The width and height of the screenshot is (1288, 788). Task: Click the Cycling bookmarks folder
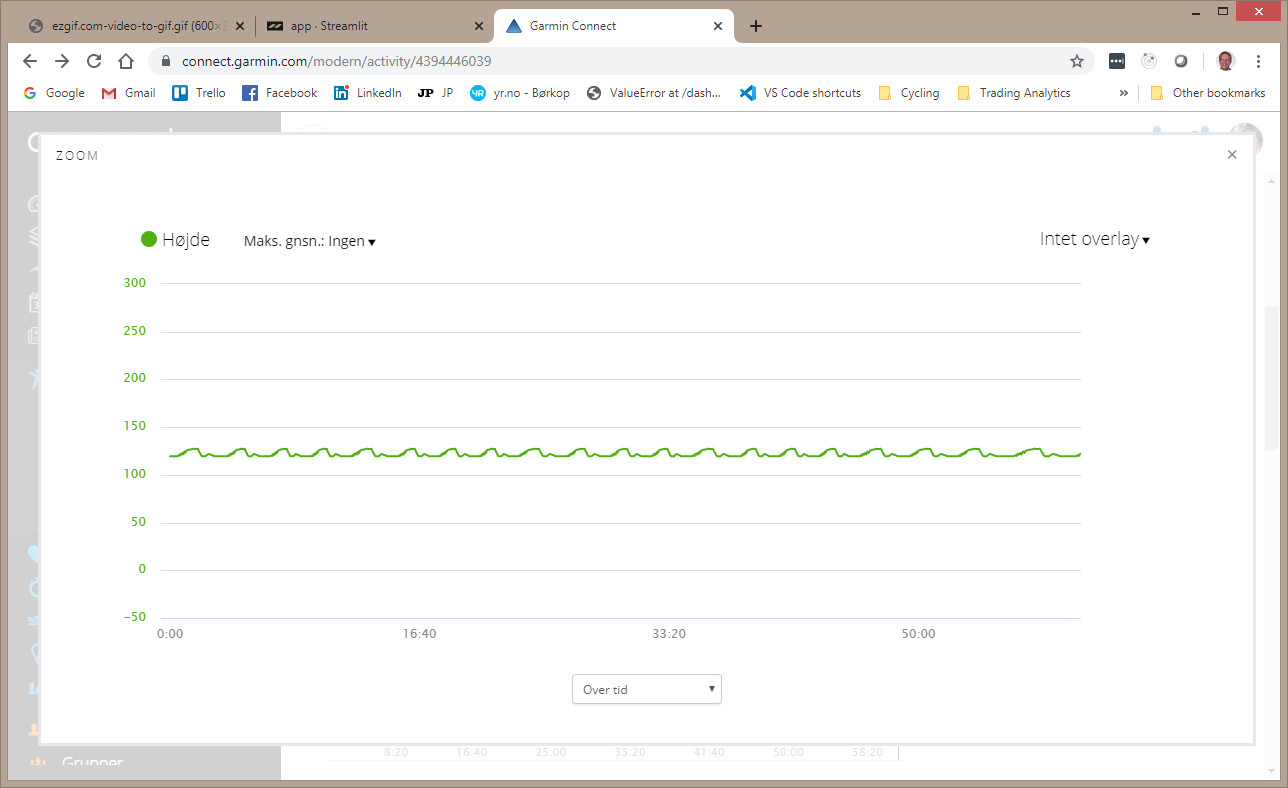coord(908,92)
